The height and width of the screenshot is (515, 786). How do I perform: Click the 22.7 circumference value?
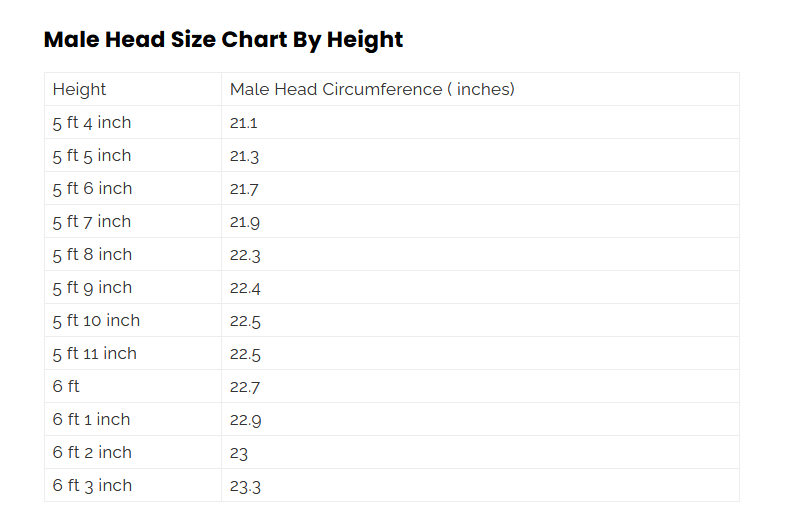[245, 387]
